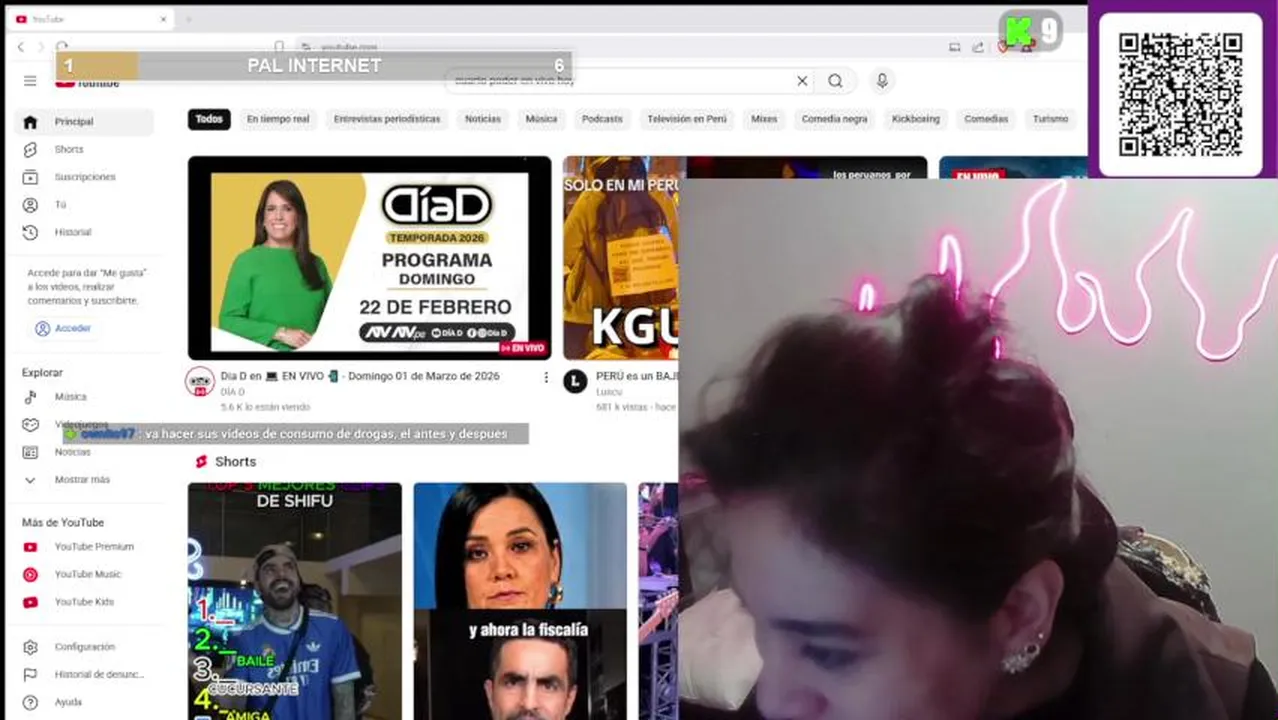Select the Turismo filter chip
1278x720 pixels.
coord(1050,119)
